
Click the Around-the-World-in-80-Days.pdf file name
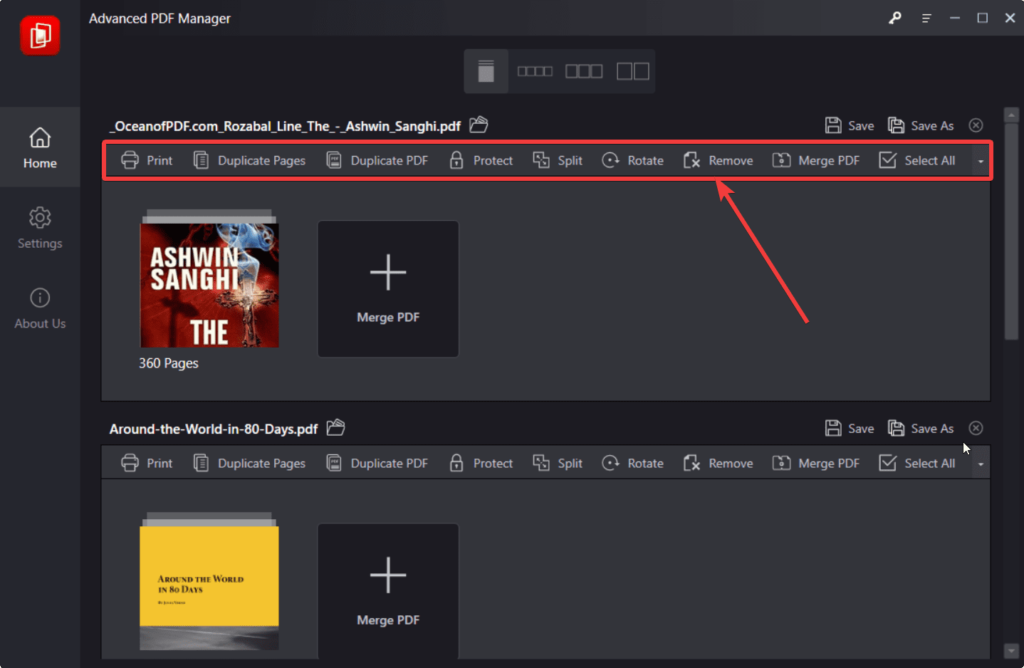[214, 429]
